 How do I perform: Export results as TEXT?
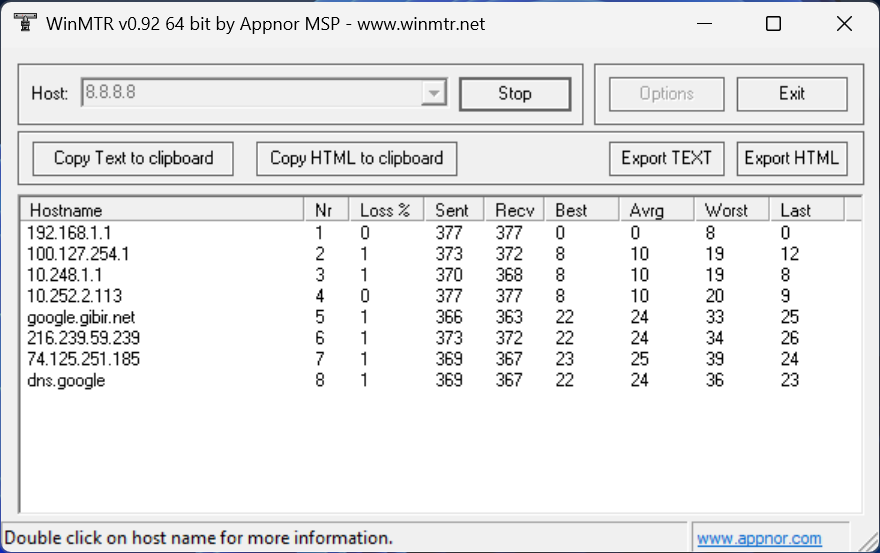(x=666, y=158)
